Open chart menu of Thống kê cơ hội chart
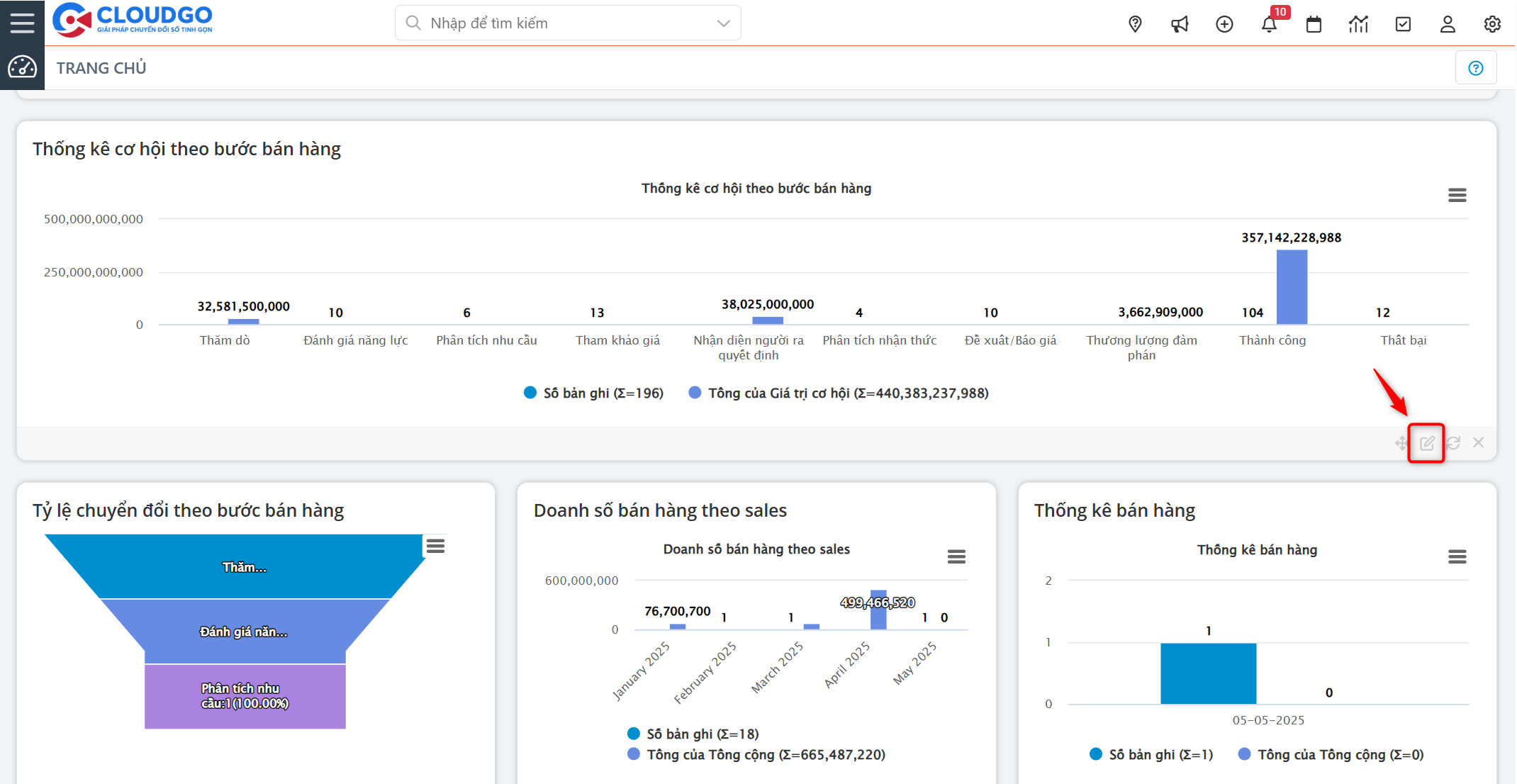The image size is (1517, 784). coord(1457,195)
